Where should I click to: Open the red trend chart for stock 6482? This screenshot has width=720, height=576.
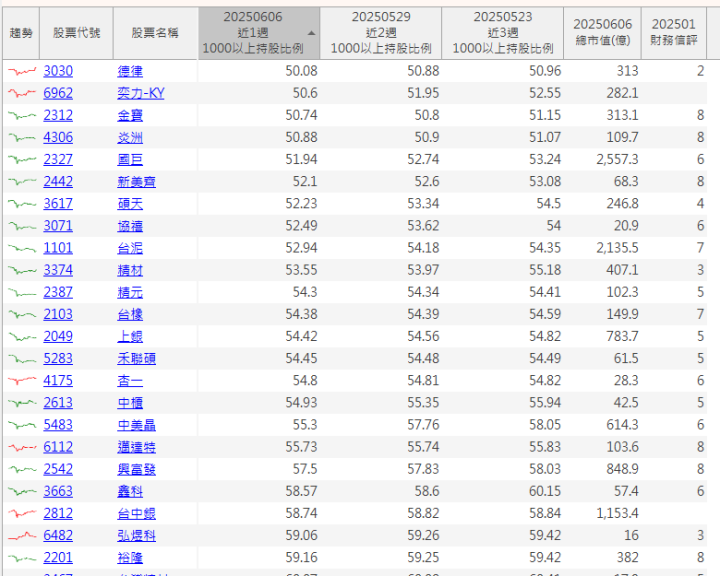click(22, 535)
